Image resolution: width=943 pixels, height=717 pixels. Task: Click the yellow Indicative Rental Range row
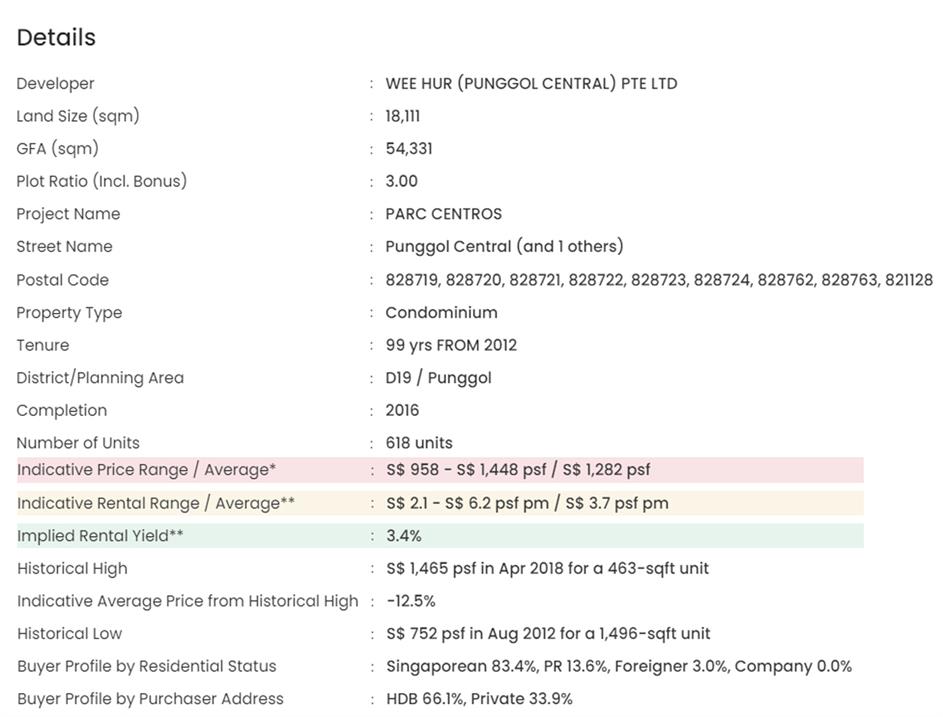click(440, 503)
